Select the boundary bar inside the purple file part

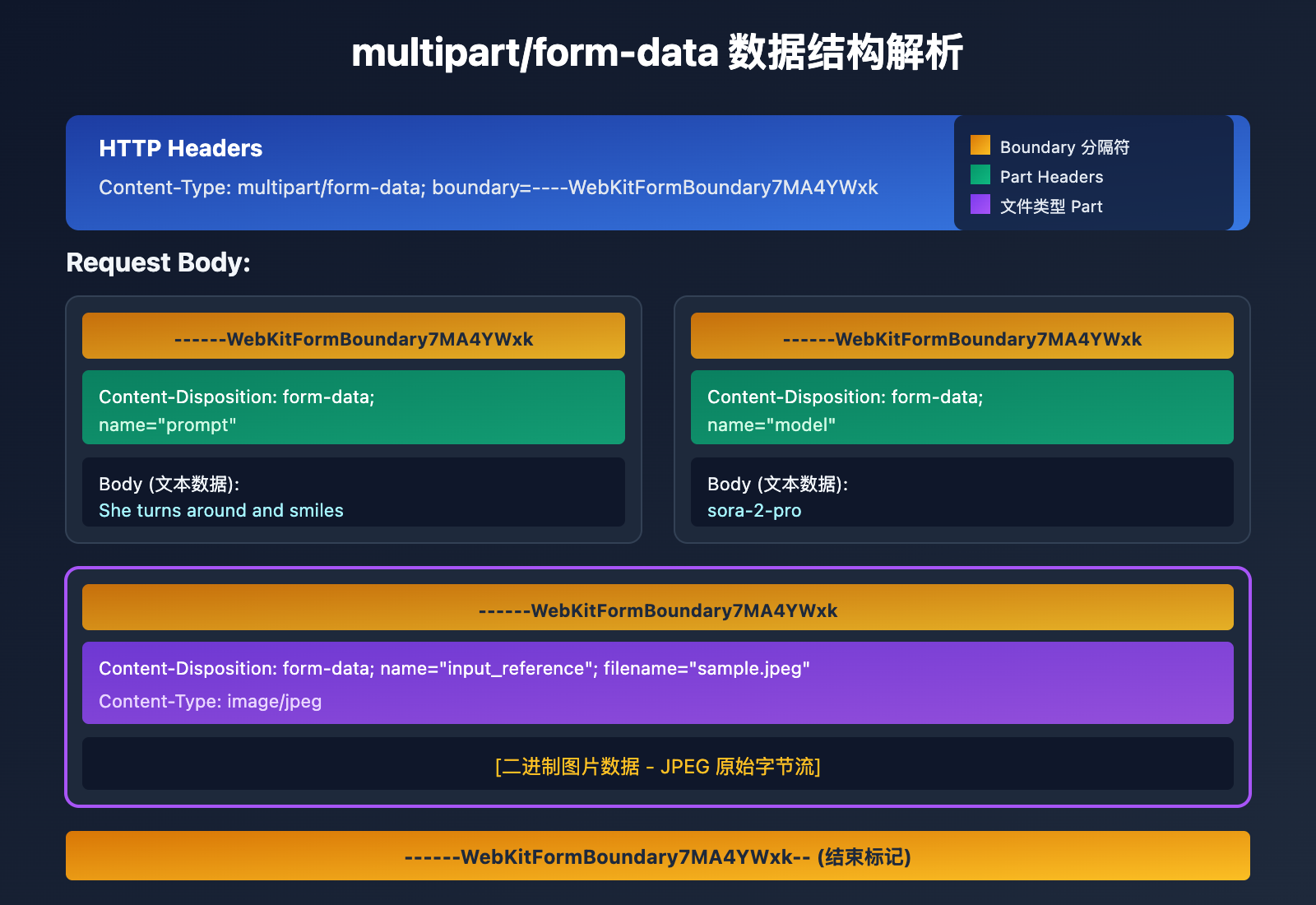(x=657, y=607)
